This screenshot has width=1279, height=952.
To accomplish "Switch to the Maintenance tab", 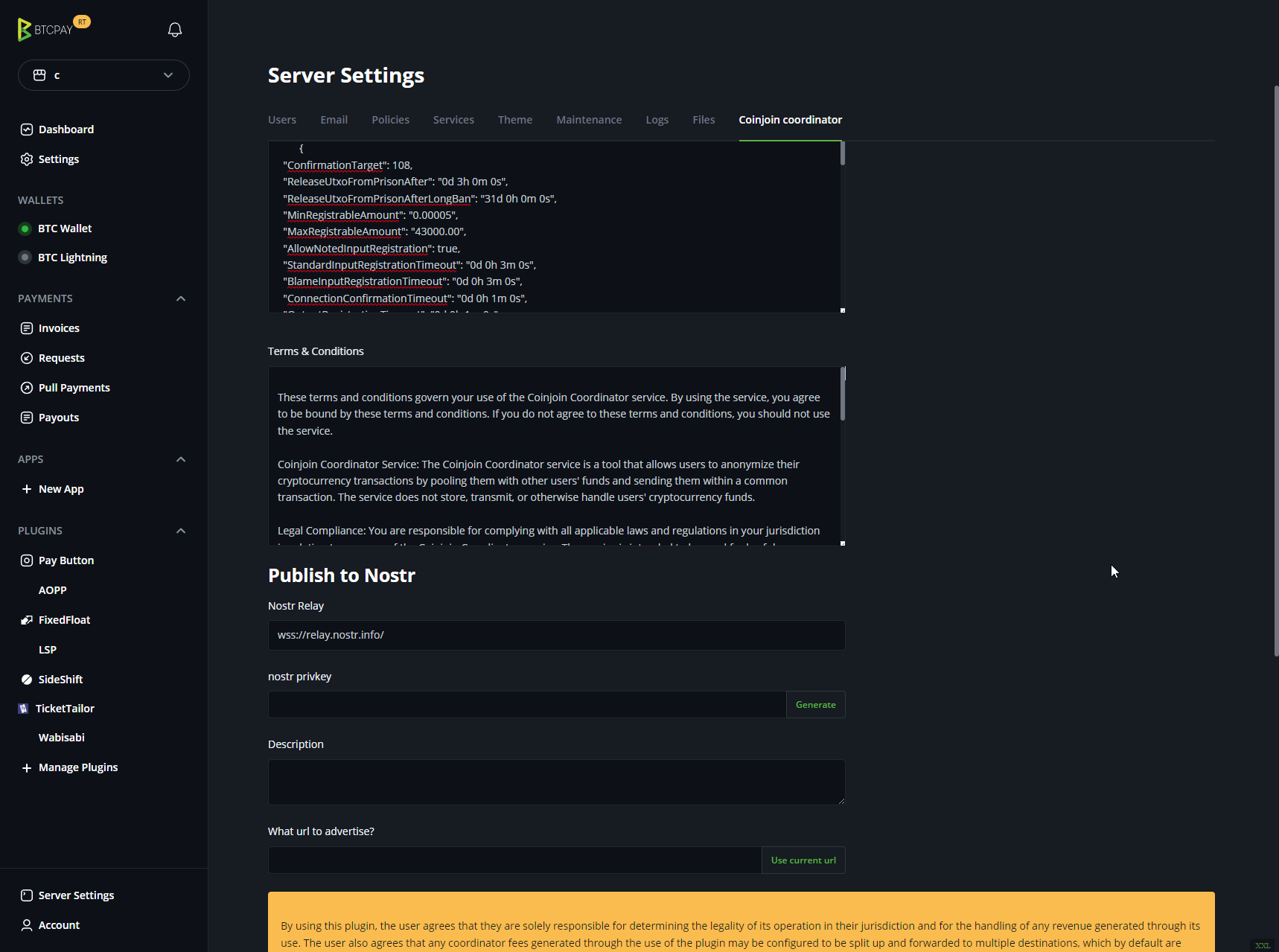I will point(589,120).
